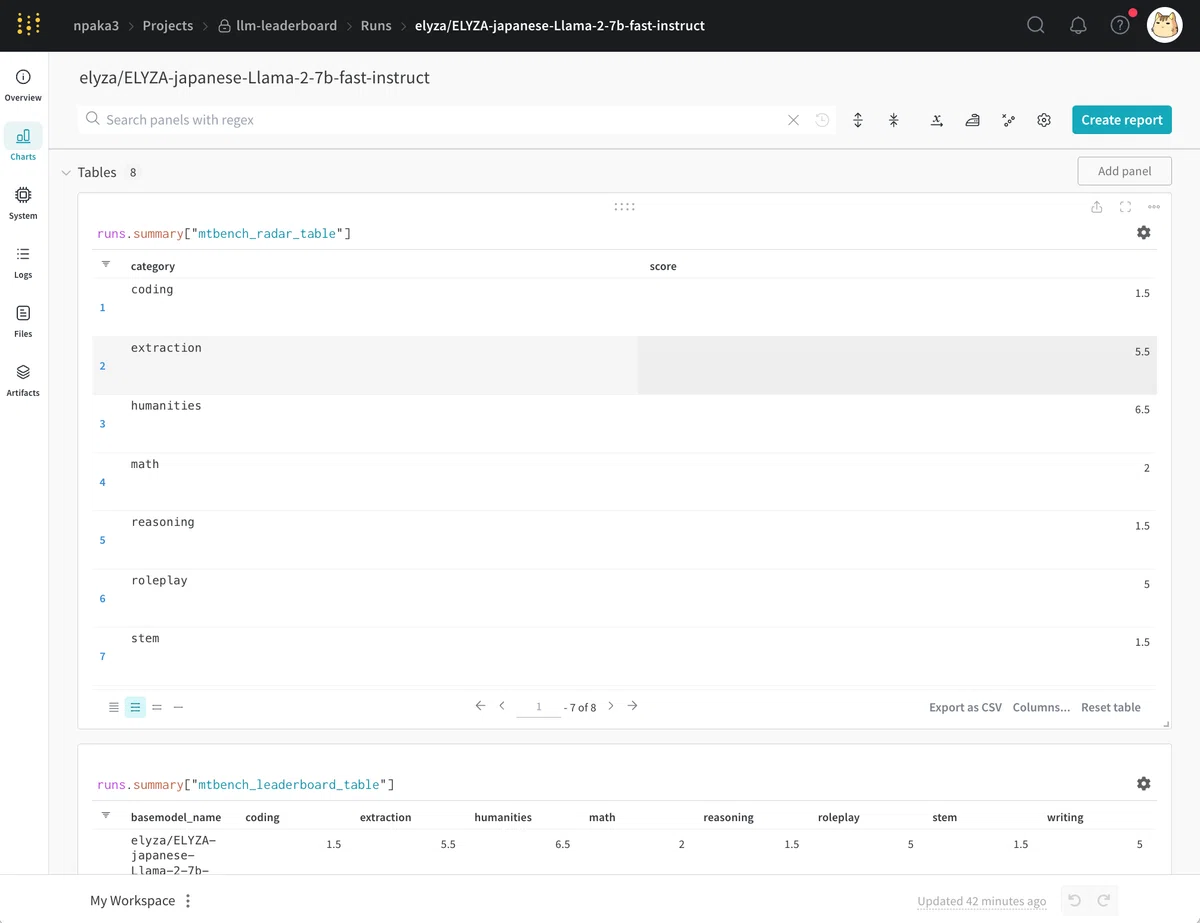Open My Workspace options three-dot menu

(x=188, y=901)
